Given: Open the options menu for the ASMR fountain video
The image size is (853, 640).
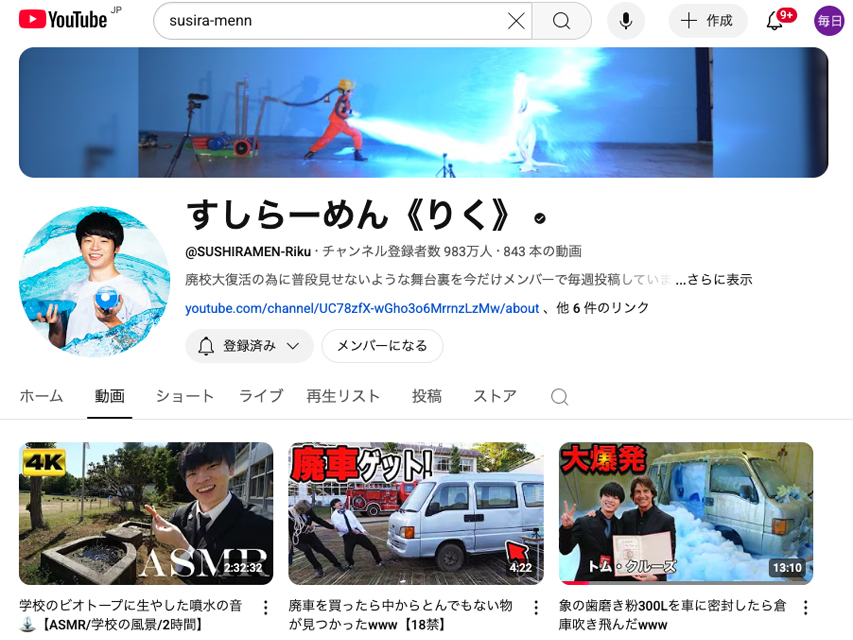Looking at the screenshot, I should coord(264,607).
